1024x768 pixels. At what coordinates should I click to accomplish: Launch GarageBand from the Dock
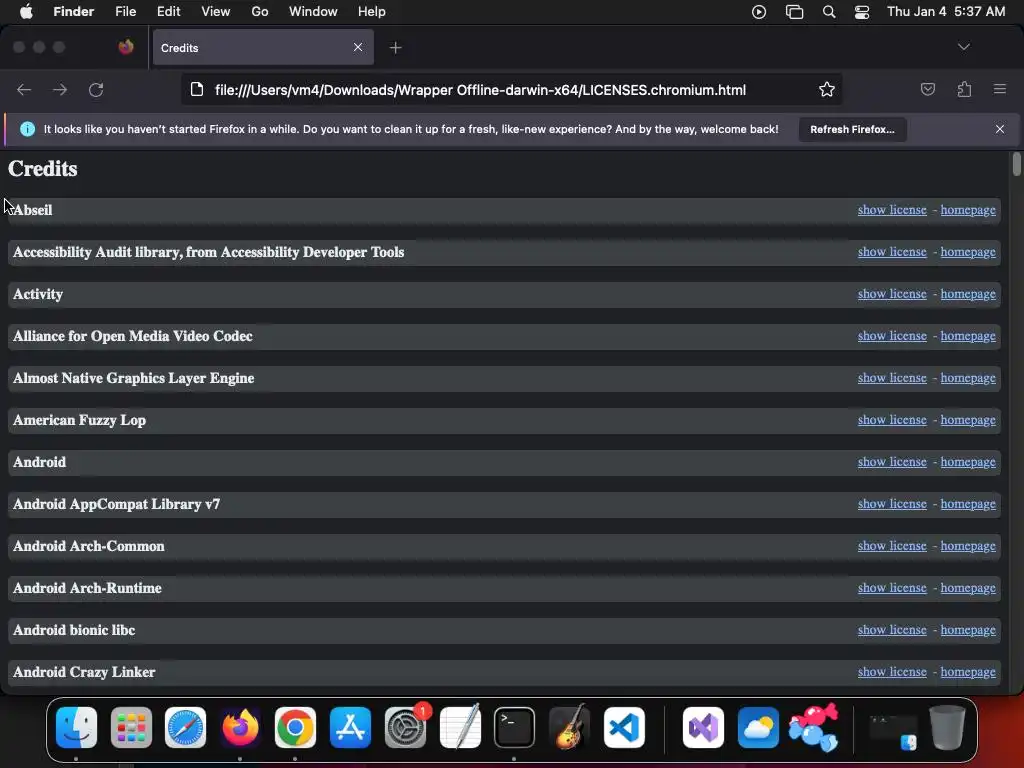(x=569, y=728)
